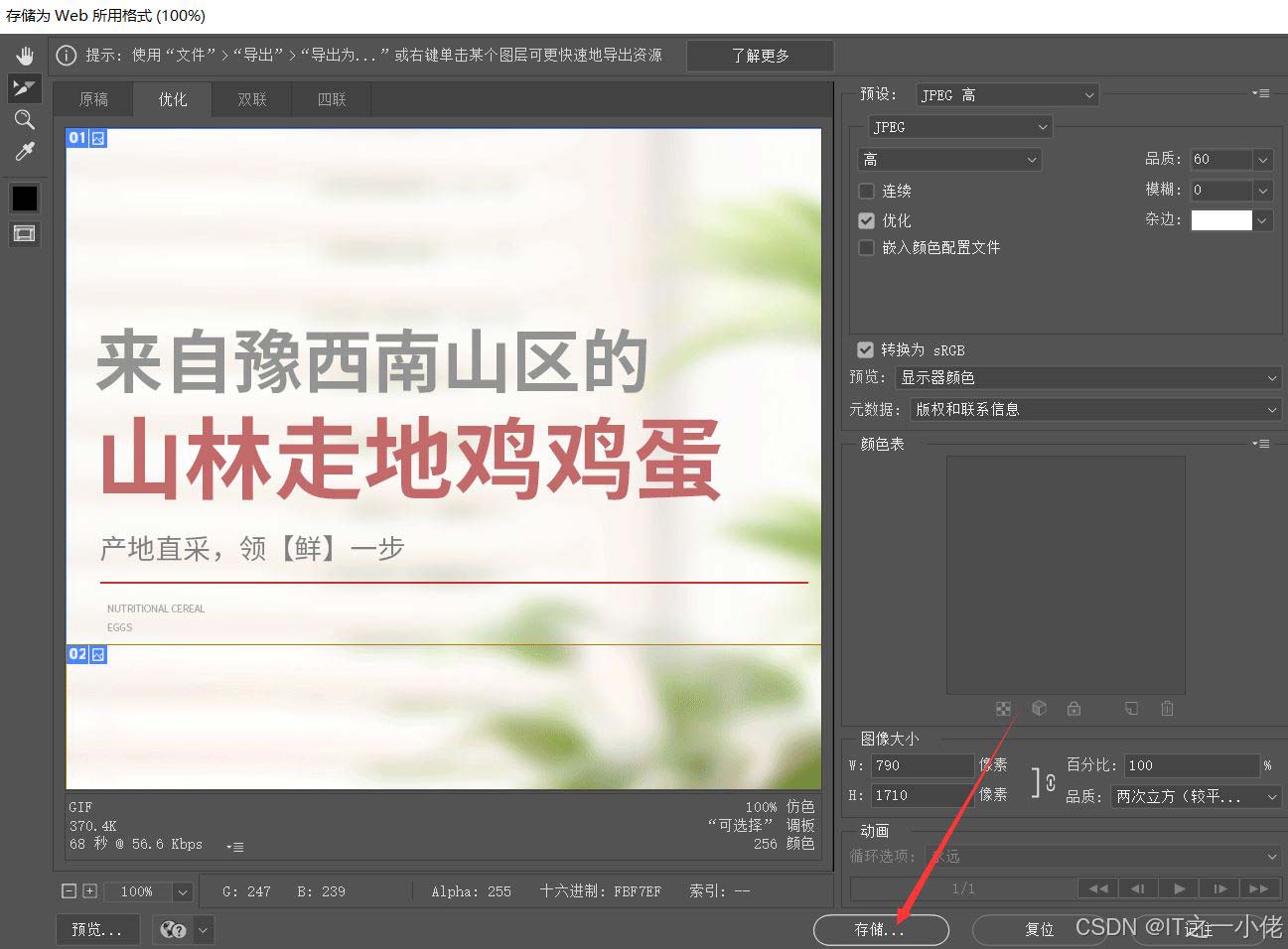The image size is (1288, 949).
Task: Click the image width W input field
Action: 922,765
